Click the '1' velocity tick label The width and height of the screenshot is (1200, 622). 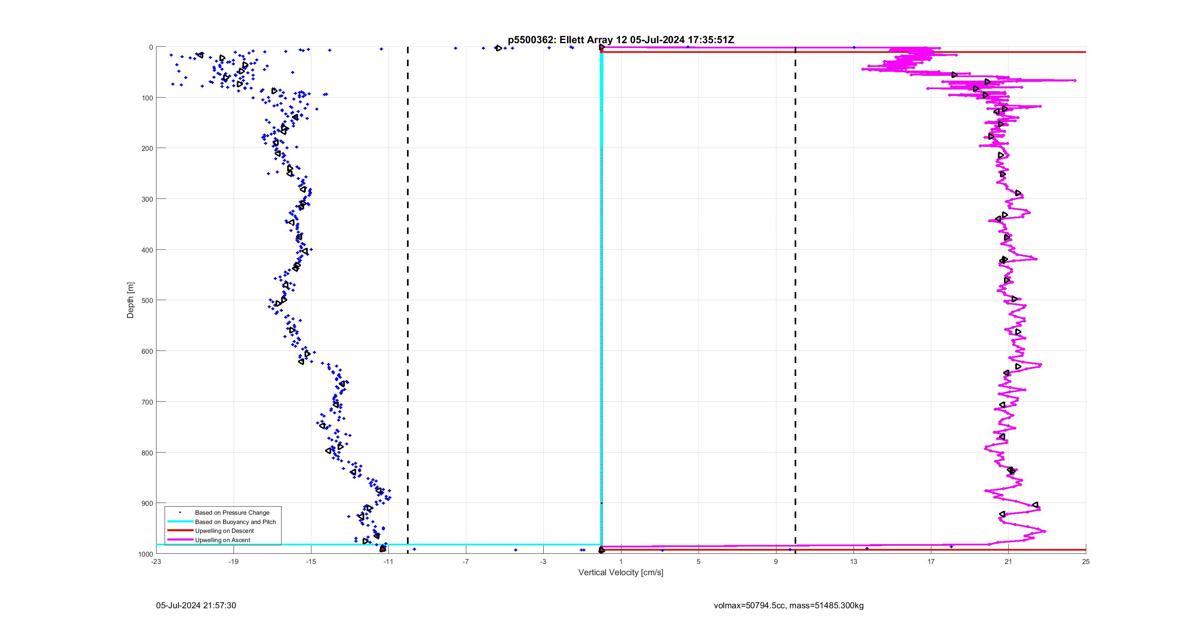(x=621, y=561)
